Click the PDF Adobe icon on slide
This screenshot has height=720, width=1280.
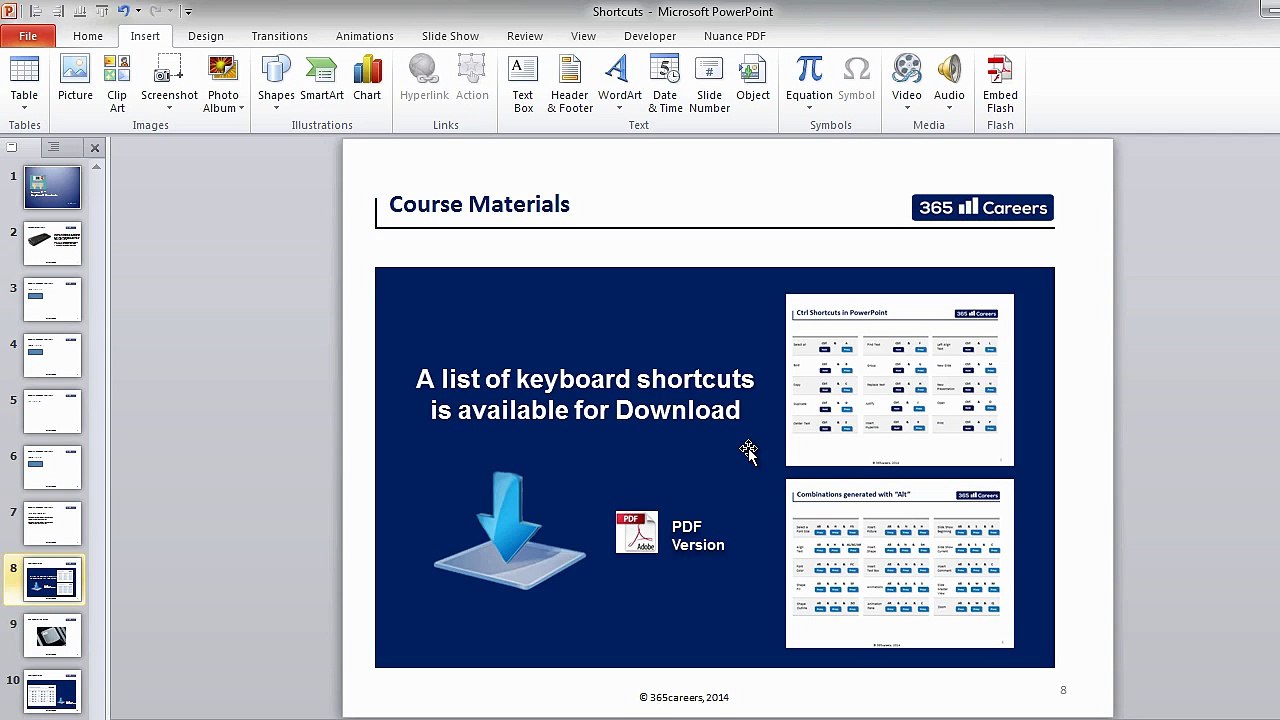[637, 532]
